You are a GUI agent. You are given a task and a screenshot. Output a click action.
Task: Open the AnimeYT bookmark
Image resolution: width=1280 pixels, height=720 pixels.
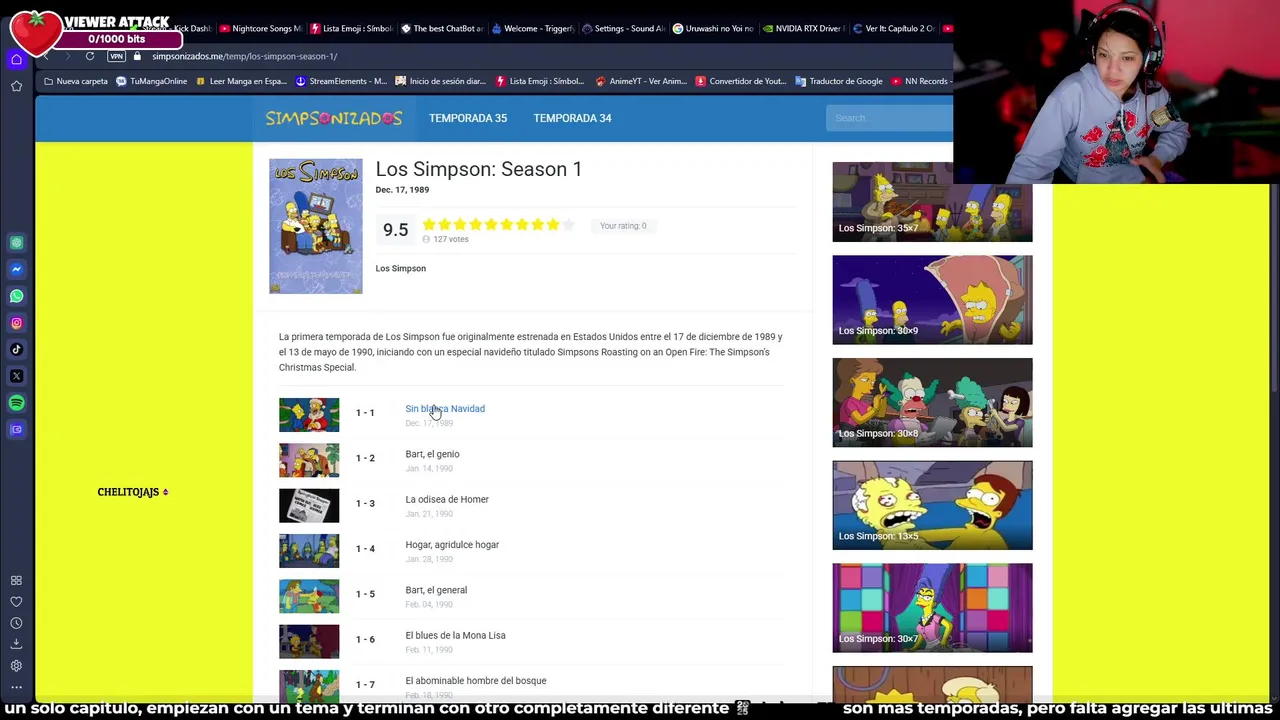point(641,81)
